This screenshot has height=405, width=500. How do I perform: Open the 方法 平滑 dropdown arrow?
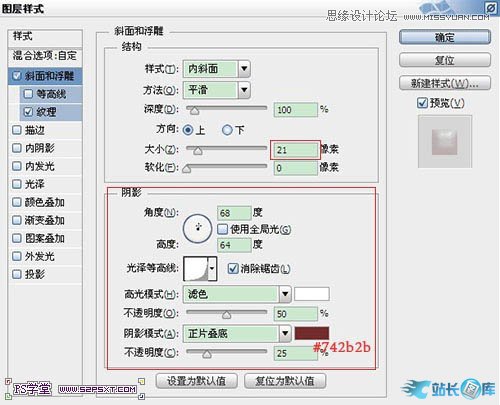[244, 90]
